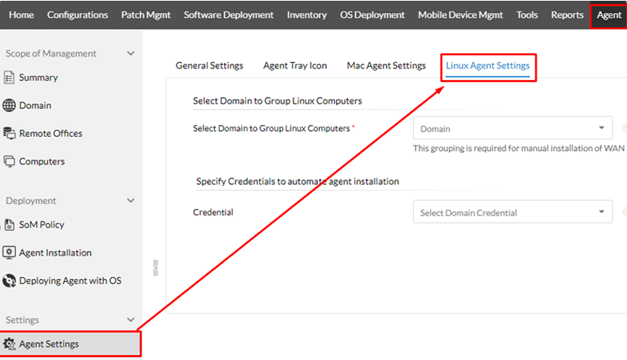Viewport: 627px width, 360px height.
Task: Open the Mobile Device Mgmt menu
Action: (x=460, y=15)
